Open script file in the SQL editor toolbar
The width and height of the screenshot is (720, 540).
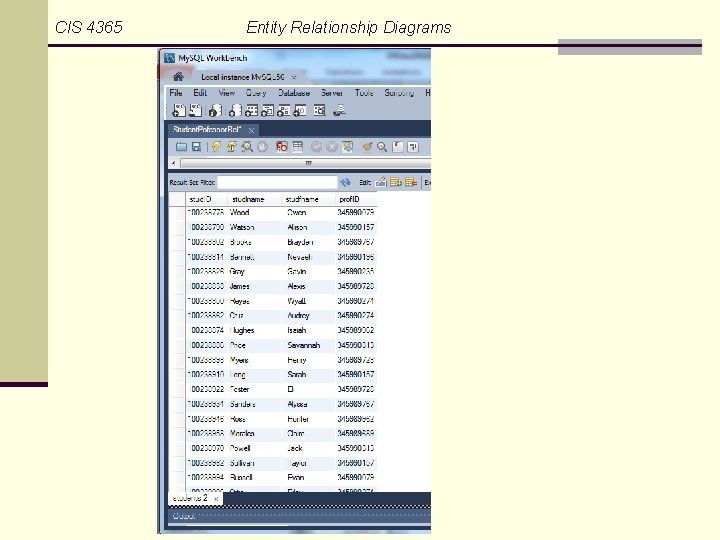coord(181,147)
